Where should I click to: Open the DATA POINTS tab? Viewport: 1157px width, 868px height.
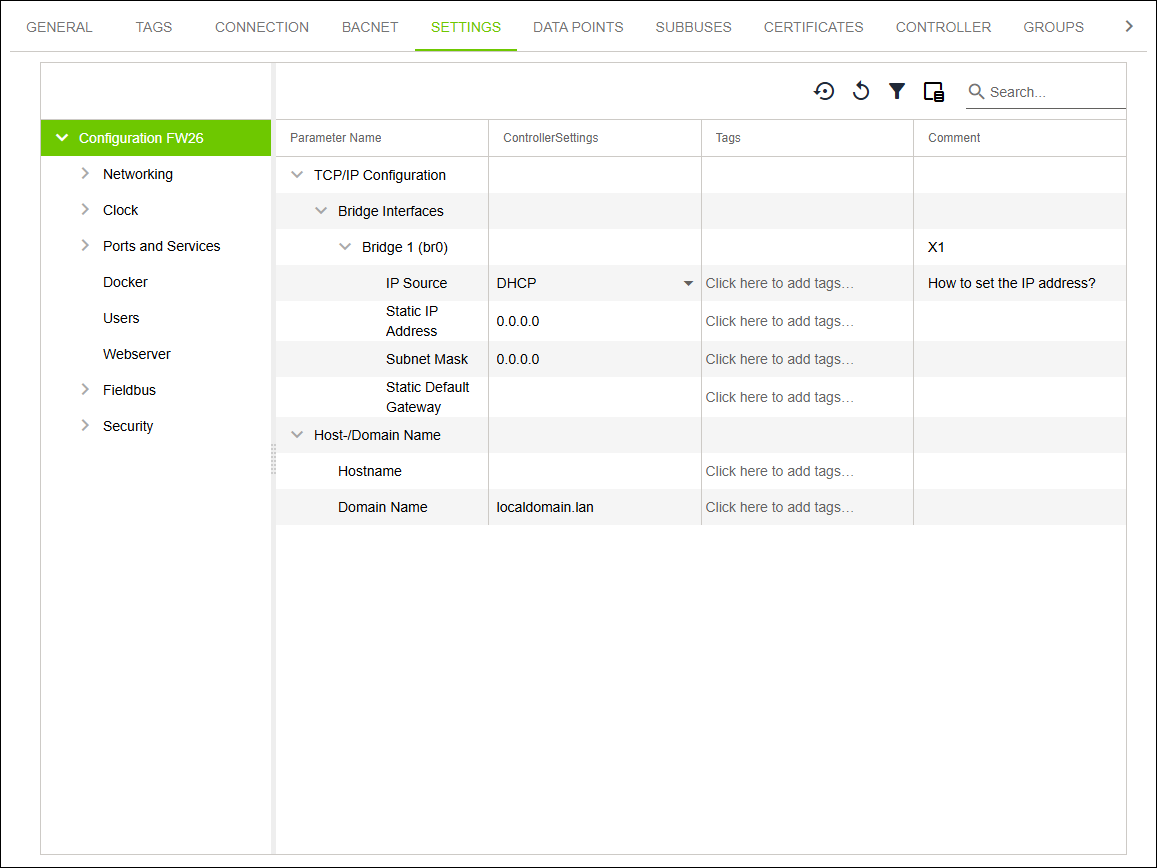pos(578,27)
